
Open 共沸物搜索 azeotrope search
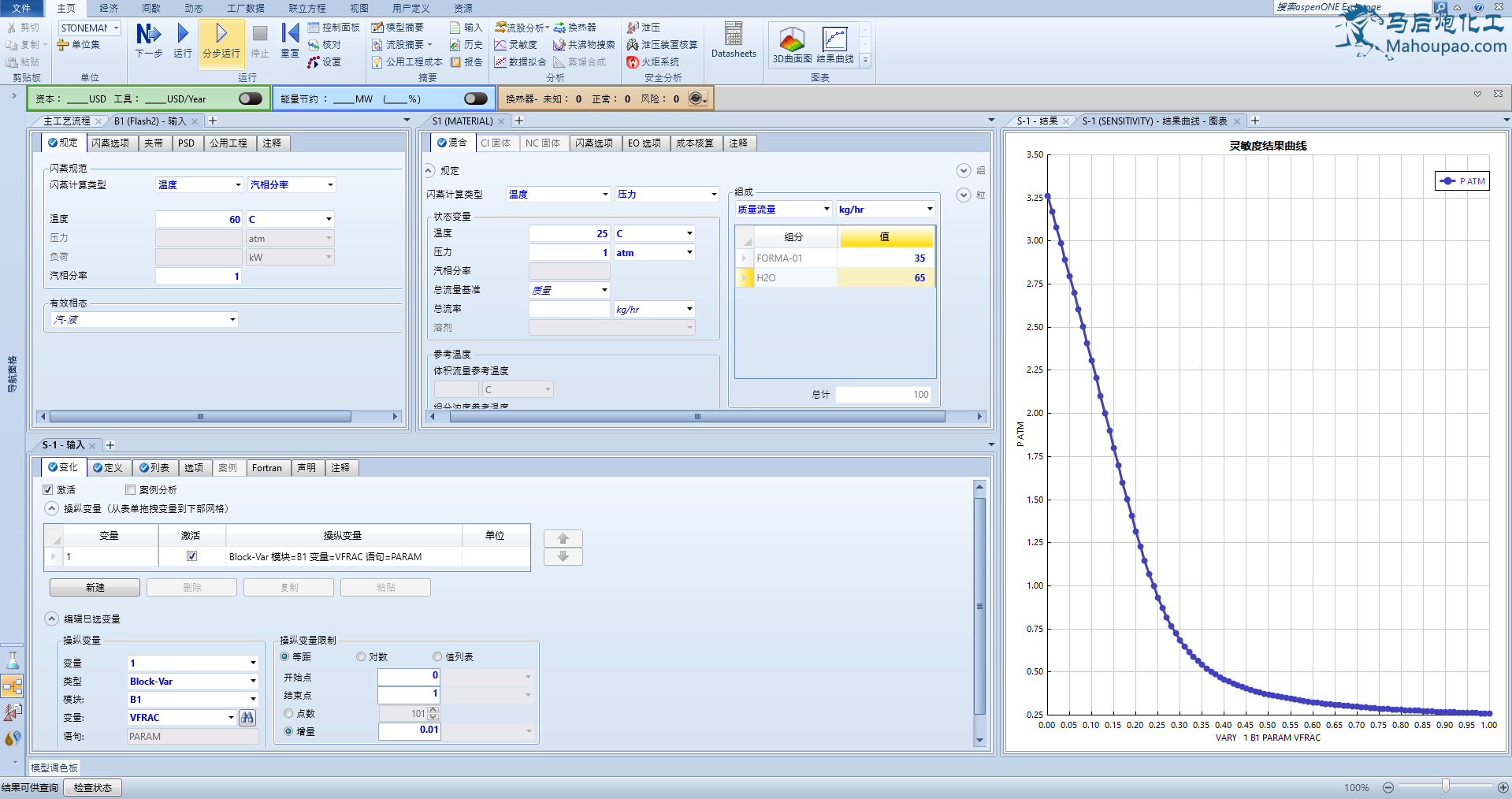pyautogui.click(x=584, y=45)
